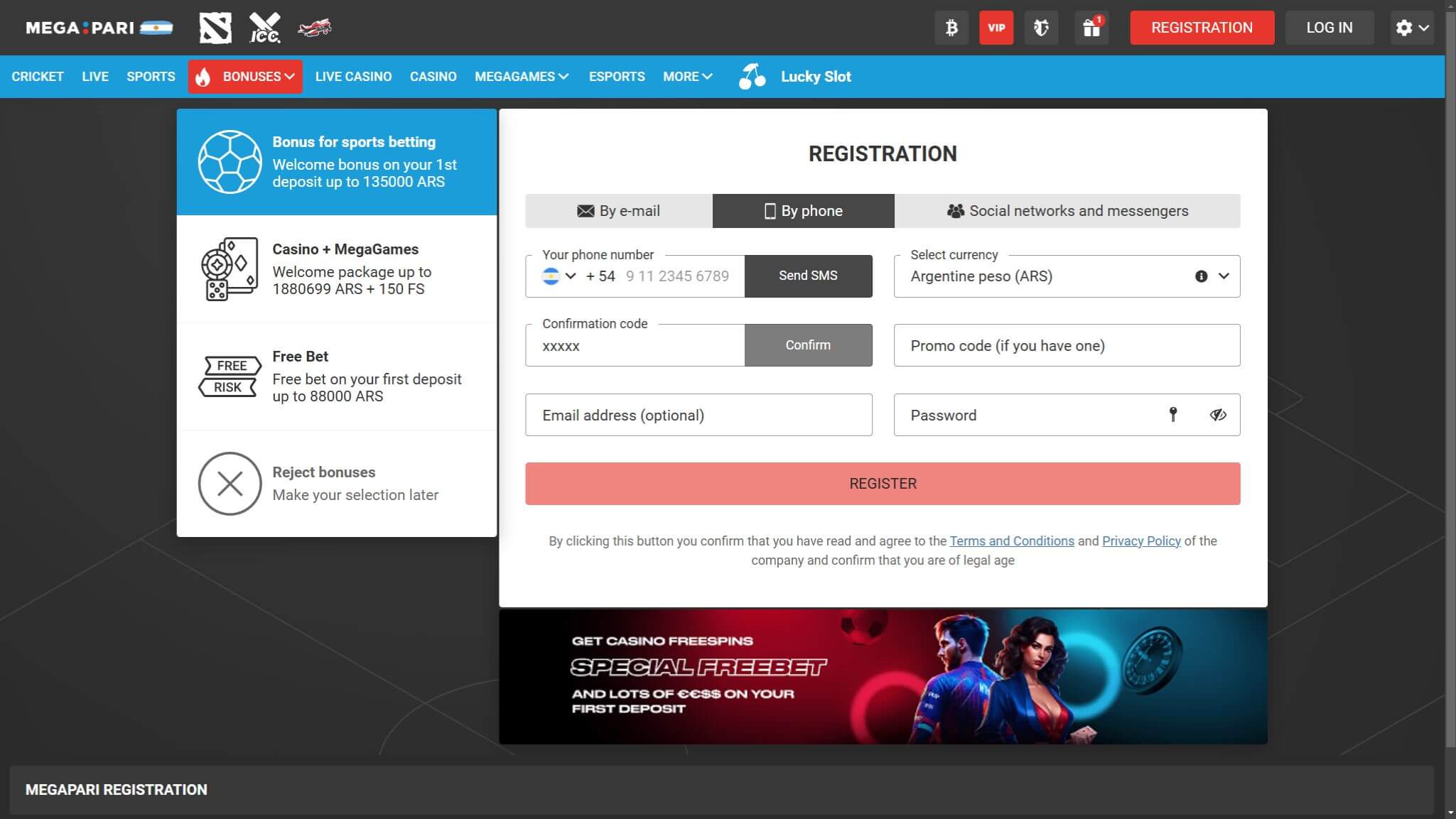1456x819 pixels.
Task: Open the Megapari logo home link
Action: [x=99, y=28]
